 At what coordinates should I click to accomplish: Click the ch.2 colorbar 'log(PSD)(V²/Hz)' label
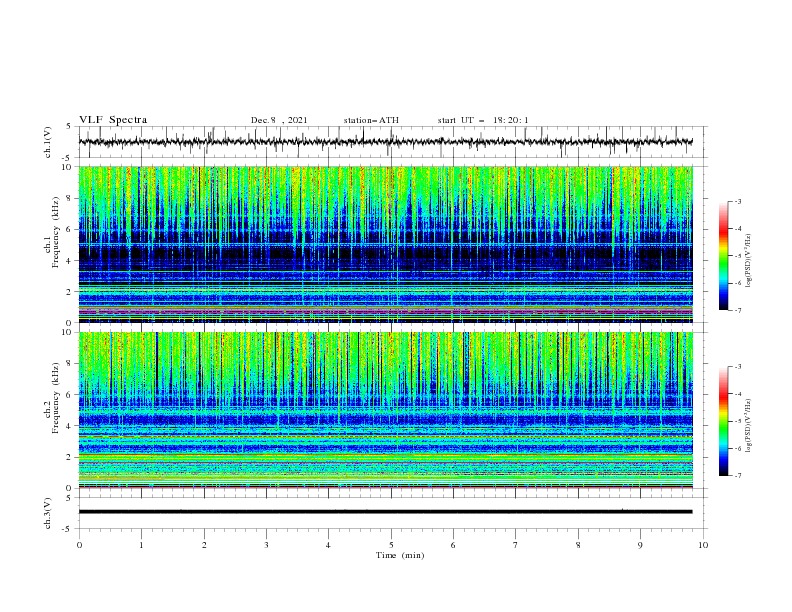click(x=749, y=426)
